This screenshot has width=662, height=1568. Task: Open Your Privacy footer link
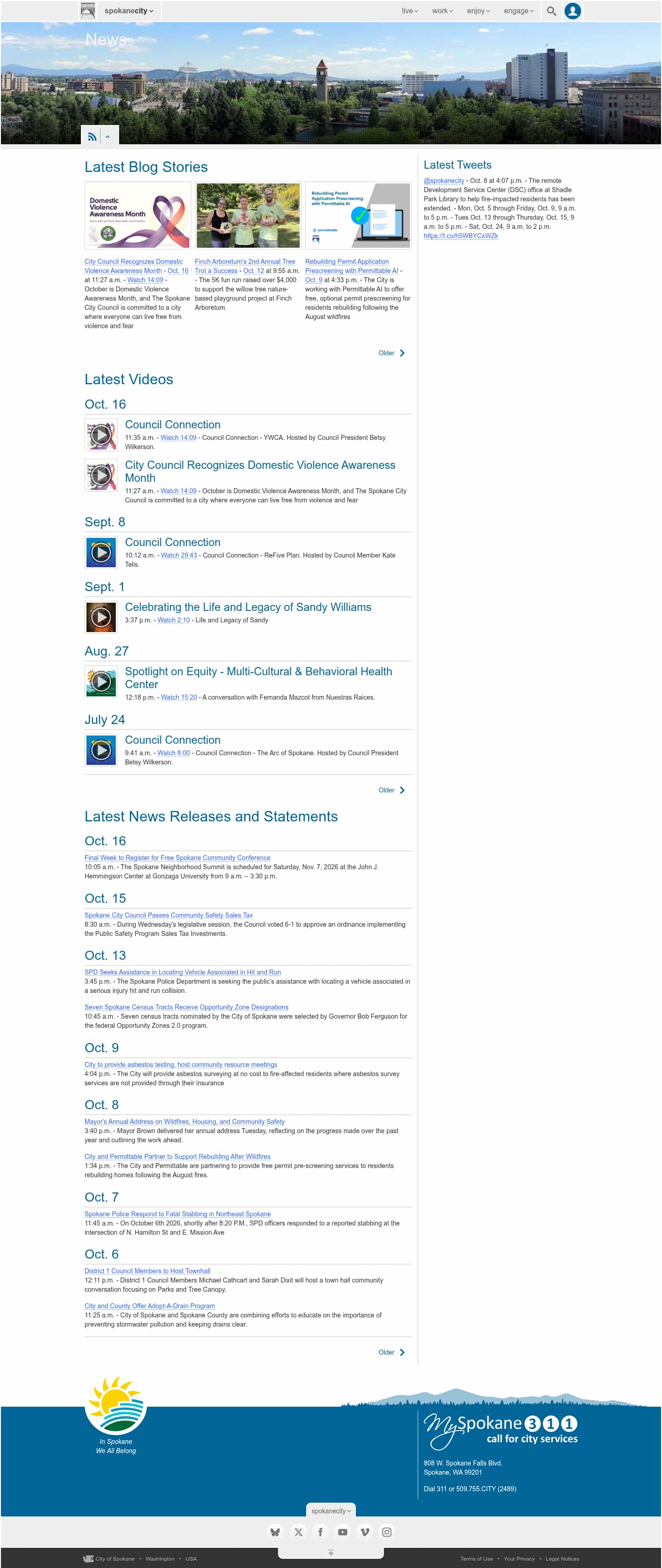(x=519, y=1559)
